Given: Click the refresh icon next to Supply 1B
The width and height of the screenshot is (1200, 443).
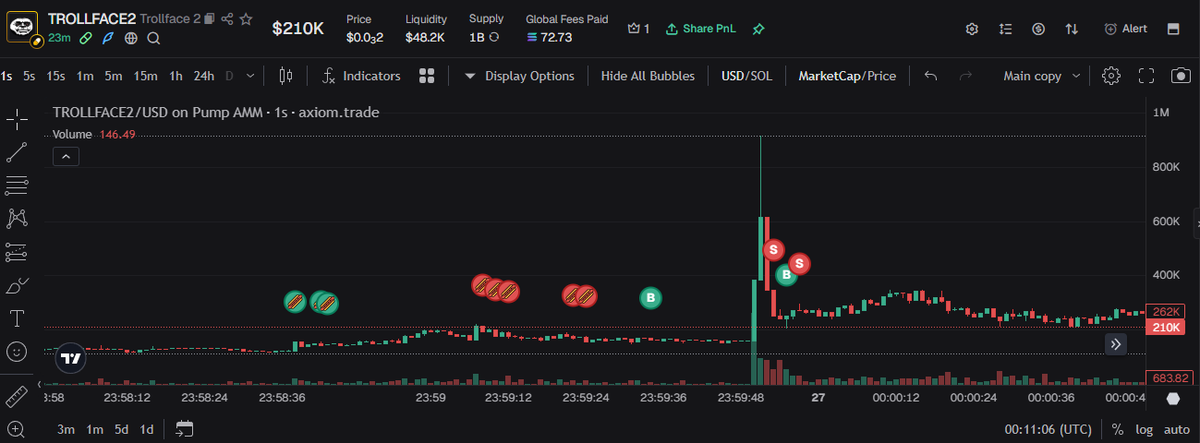Looking at the screenshot, I should tap(494, 37).
